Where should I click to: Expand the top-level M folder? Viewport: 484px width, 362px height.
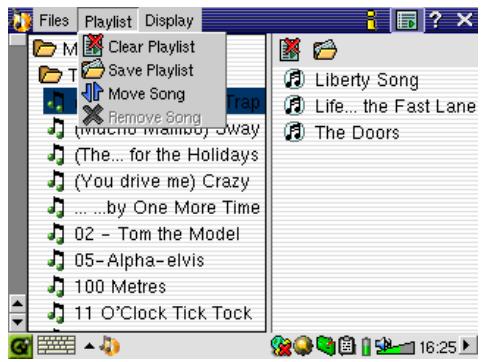coord(44,49)
